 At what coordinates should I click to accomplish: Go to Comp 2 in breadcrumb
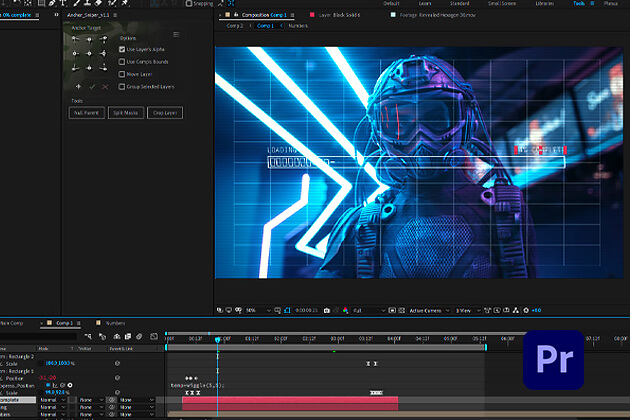pyautogui.click(x=235, y=26)
